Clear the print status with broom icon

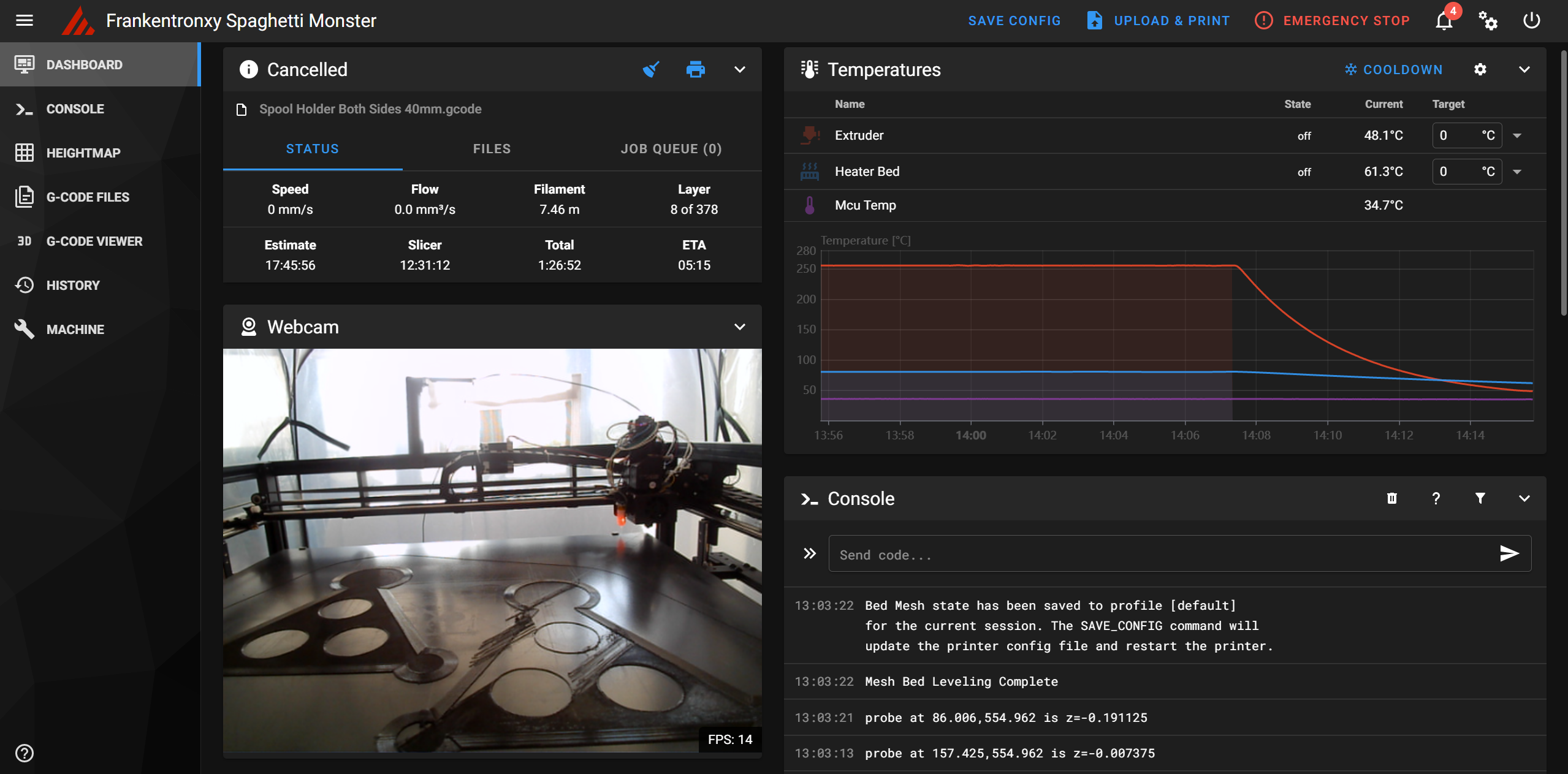(651, 69)
